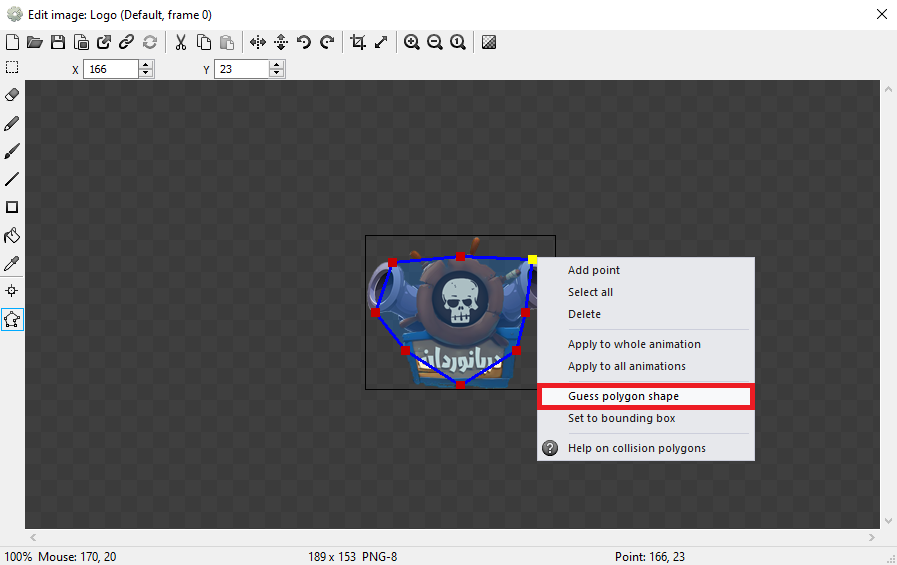
Task: Select the Set origin and image points tool
Action: (12, 291)
